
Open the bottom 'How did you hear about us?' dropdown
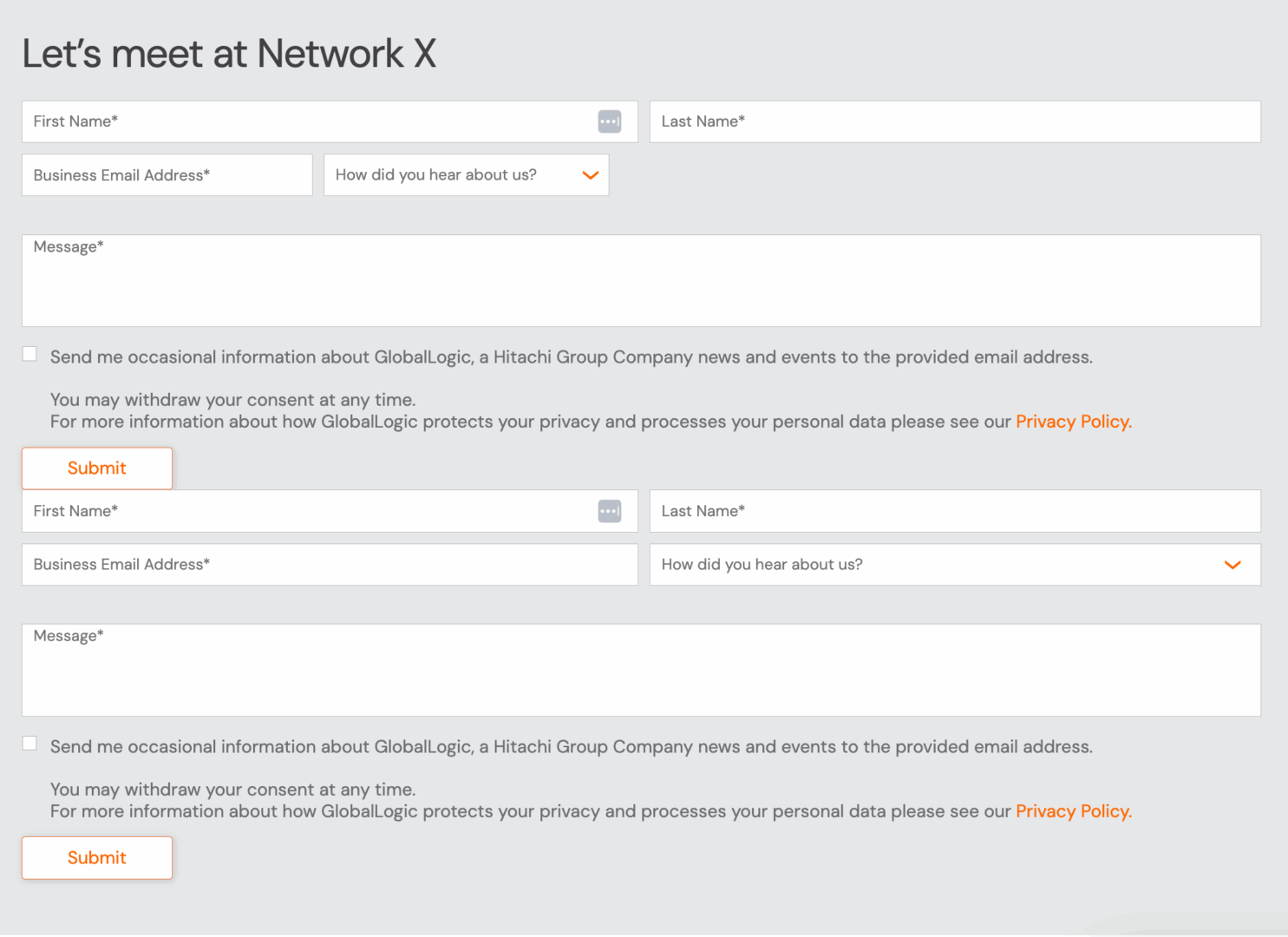coord(954,565)
